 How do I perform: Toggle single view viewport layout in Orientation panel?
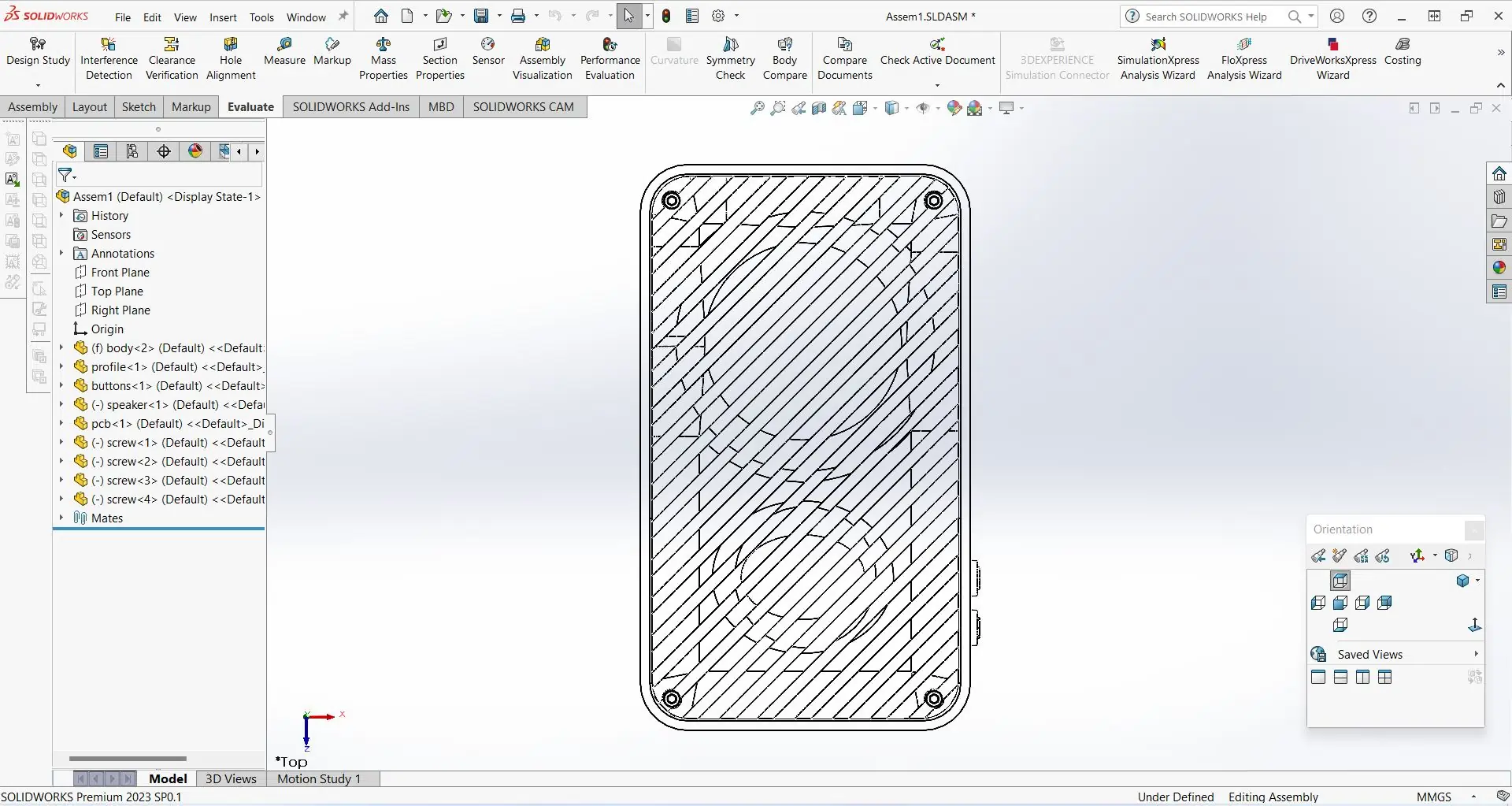pyautogui.click(x=1318, y=678)
